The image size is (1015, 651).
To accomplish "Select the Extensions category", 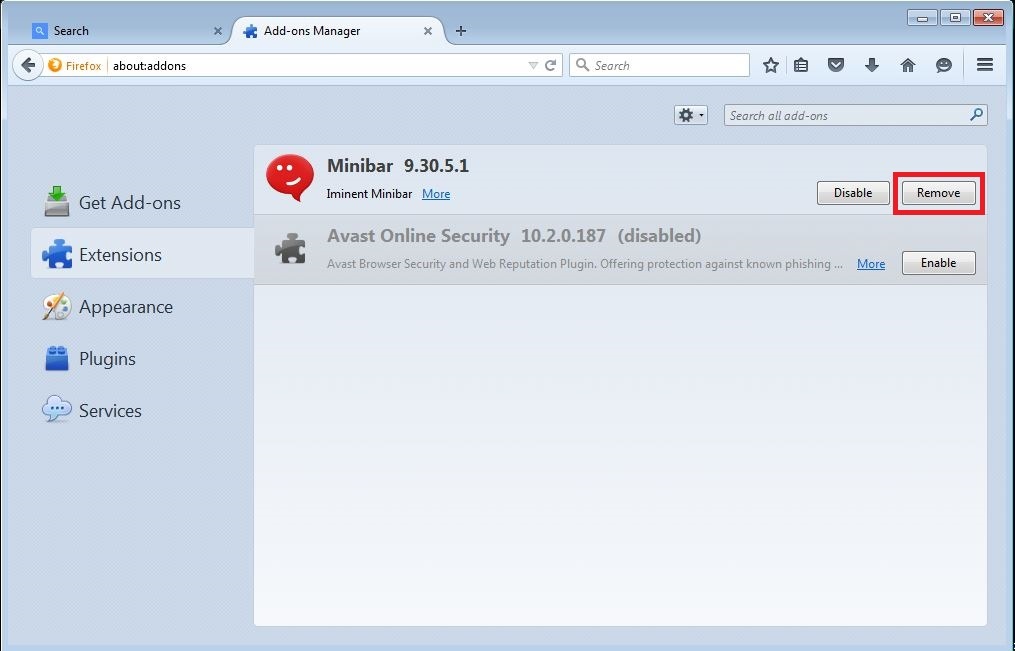I will (142, 254).
